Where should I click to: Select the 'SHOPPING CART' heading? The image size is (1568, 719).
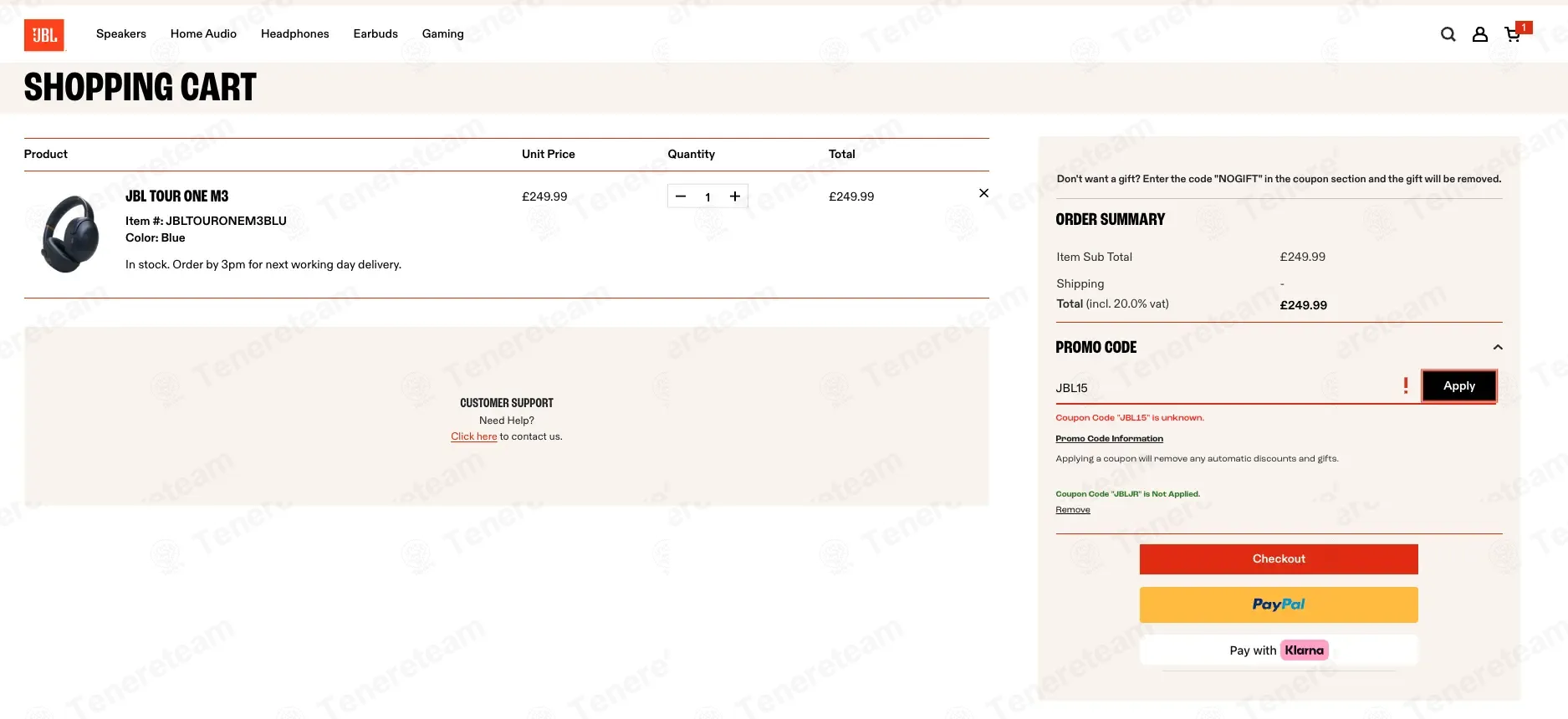coord(140,87)
